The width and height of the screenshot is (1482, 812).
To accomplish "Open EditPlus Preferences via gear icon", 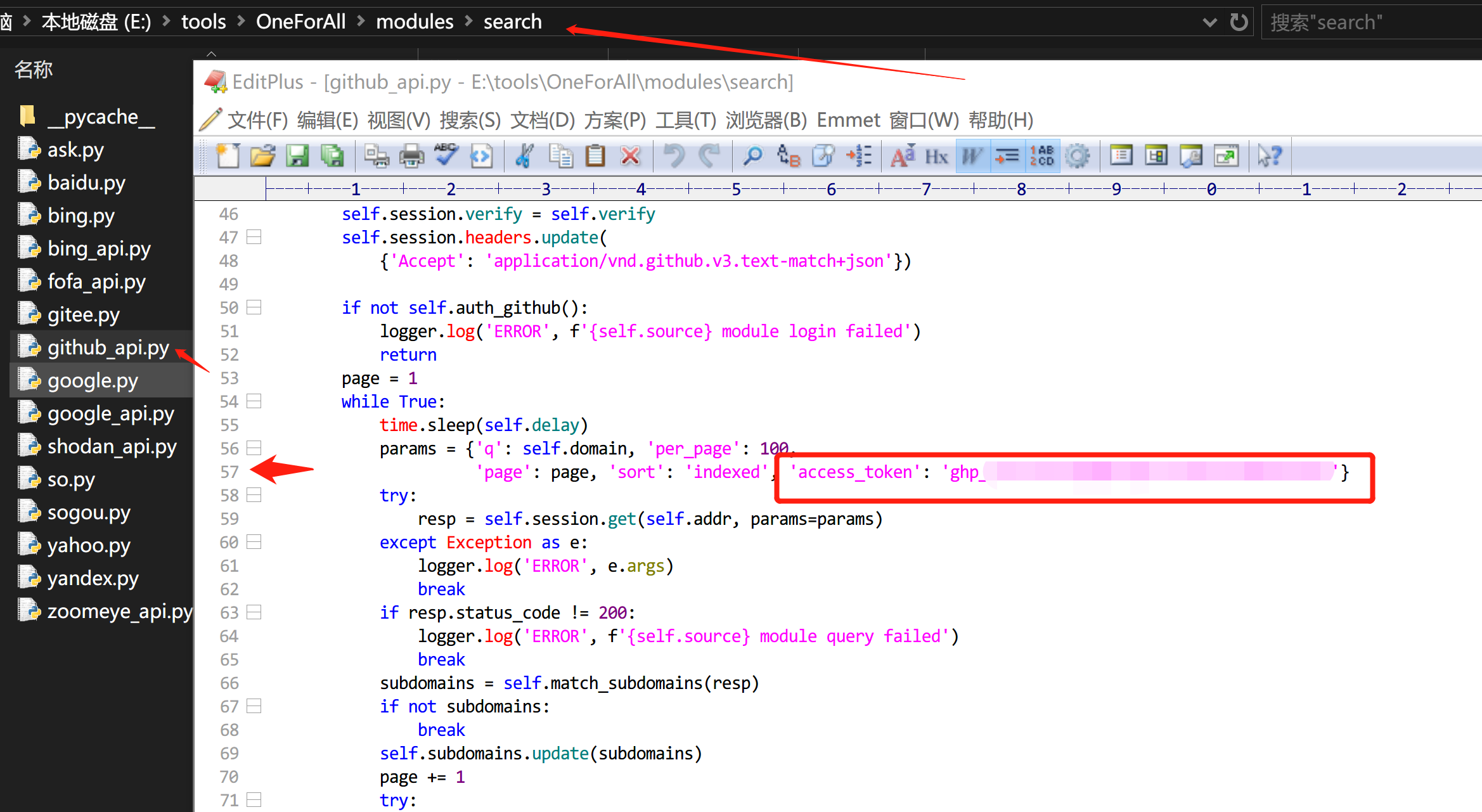I will point(1078,155).
